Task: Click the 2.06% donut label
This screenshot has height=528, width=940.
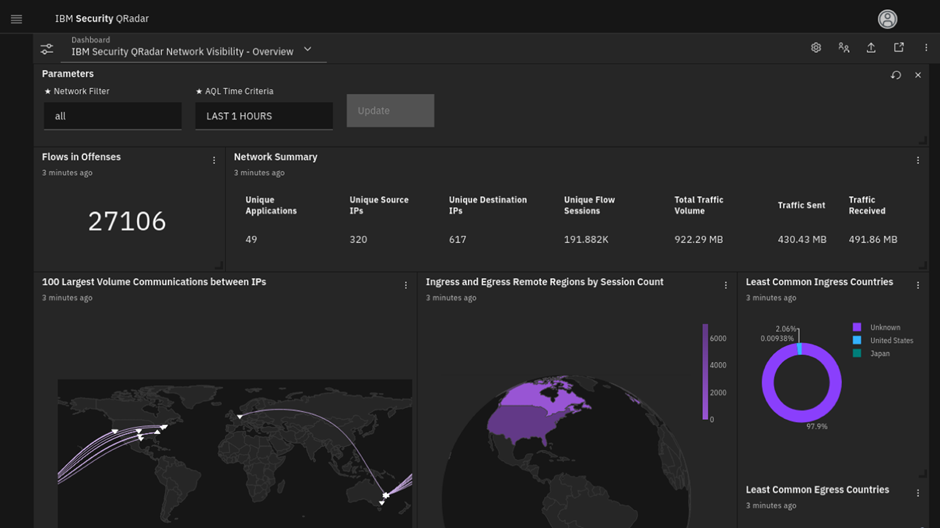Action: [786, 329]
